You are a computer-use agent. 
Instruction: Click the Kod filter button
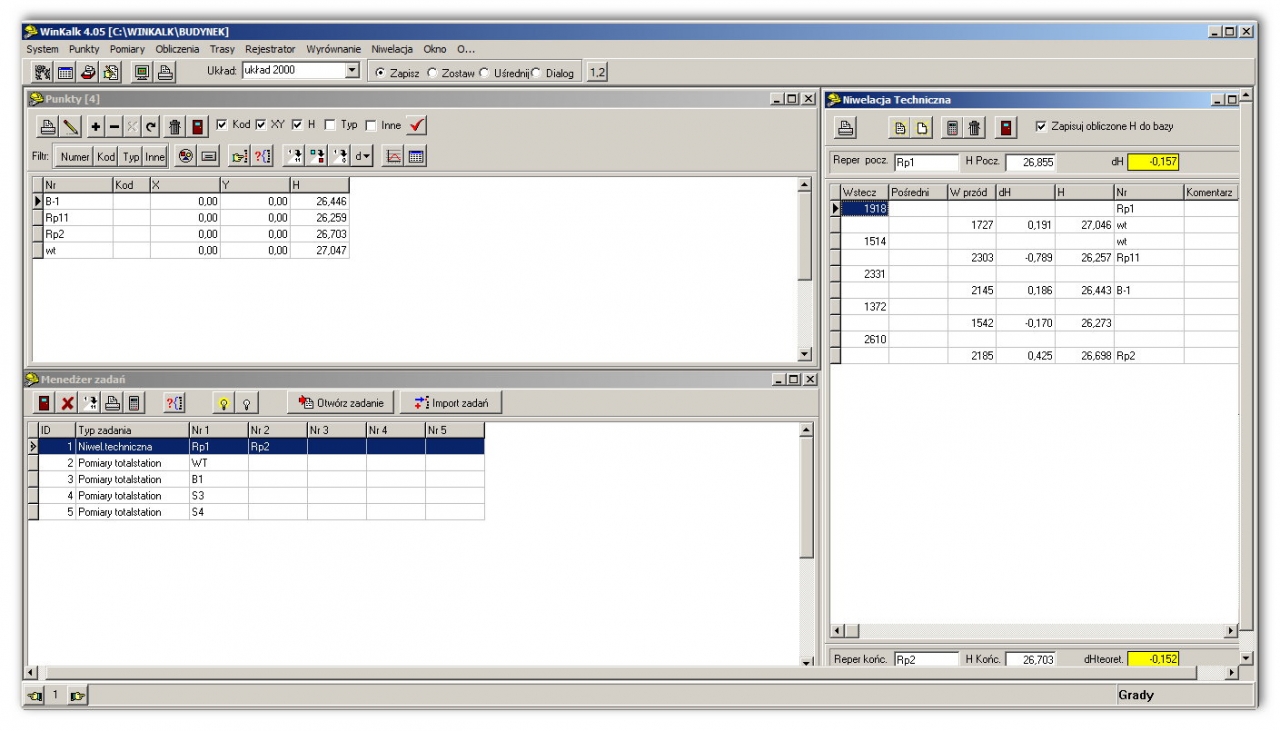tap(106, 156)
